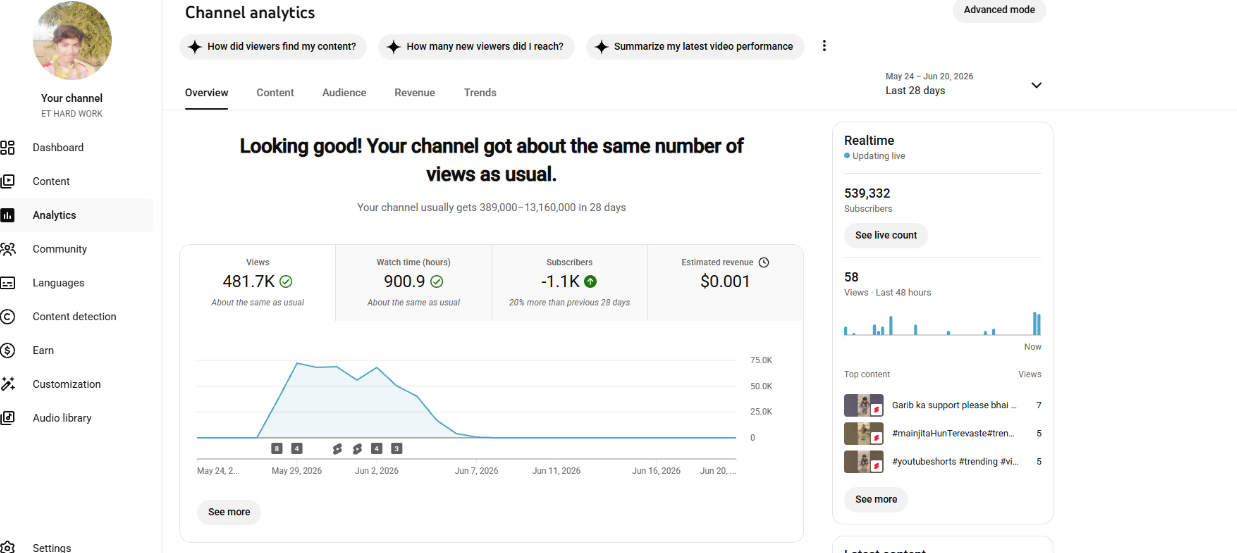Click the realtime 48-hour bar chart
Image resolution: width=1237 pixels, height=553 pixels.
tap(943, 323)
